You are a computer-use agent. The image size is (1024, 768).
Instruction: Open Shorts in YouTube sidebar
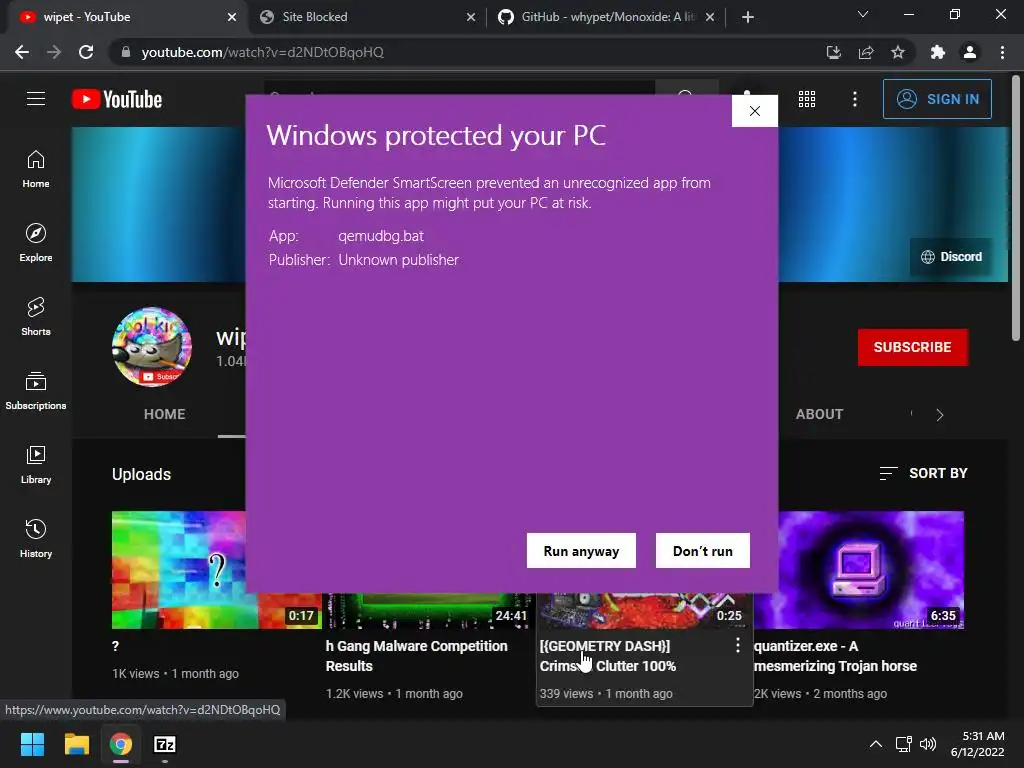coord(36,317)
